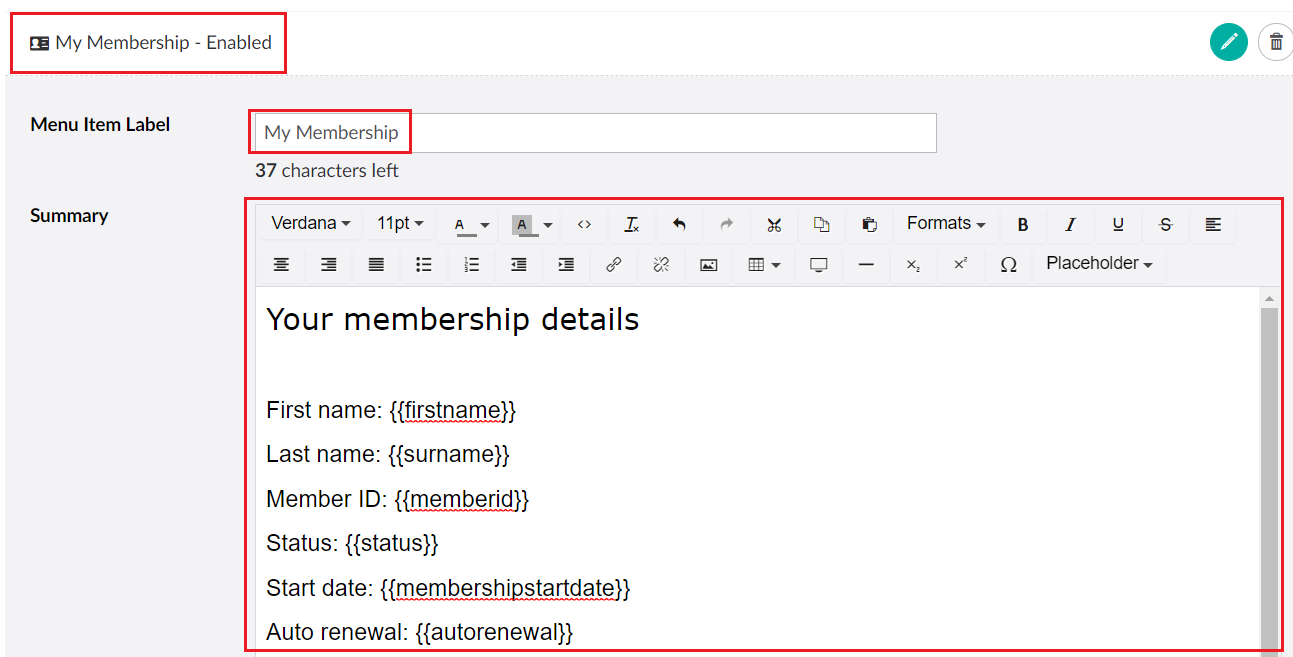
Task: Open the 11pt font size dropdown
Action: pyautogui.click(x=399, y=224)
